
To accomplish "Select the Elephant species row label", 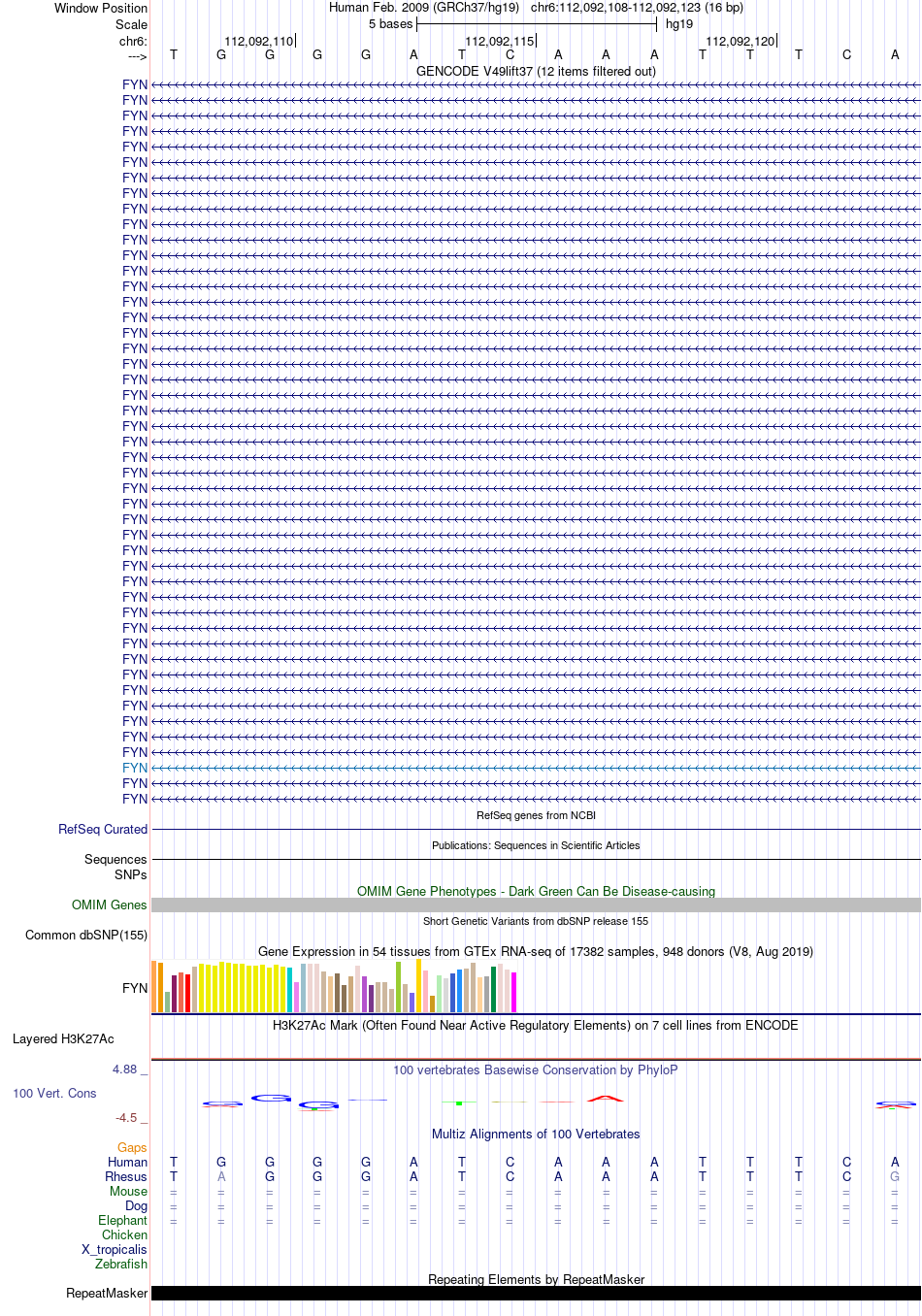I will pos(123,1220).
